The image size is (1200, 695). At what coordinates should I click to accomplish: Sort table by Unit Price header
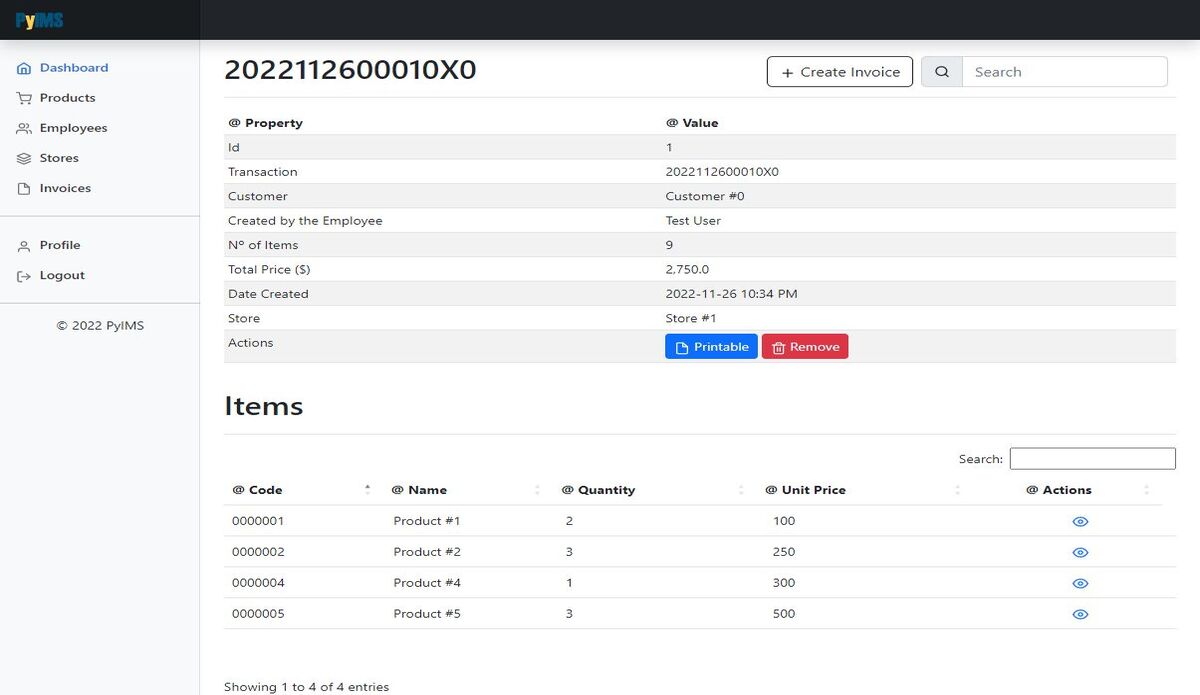[813, 490]
